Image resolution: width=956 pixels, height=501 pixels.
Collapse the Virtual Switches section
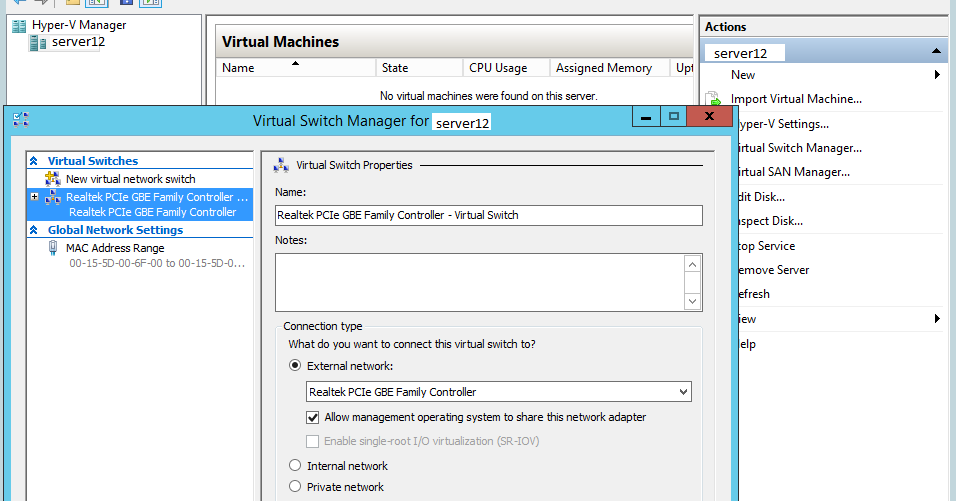click(x=34, y=161)
